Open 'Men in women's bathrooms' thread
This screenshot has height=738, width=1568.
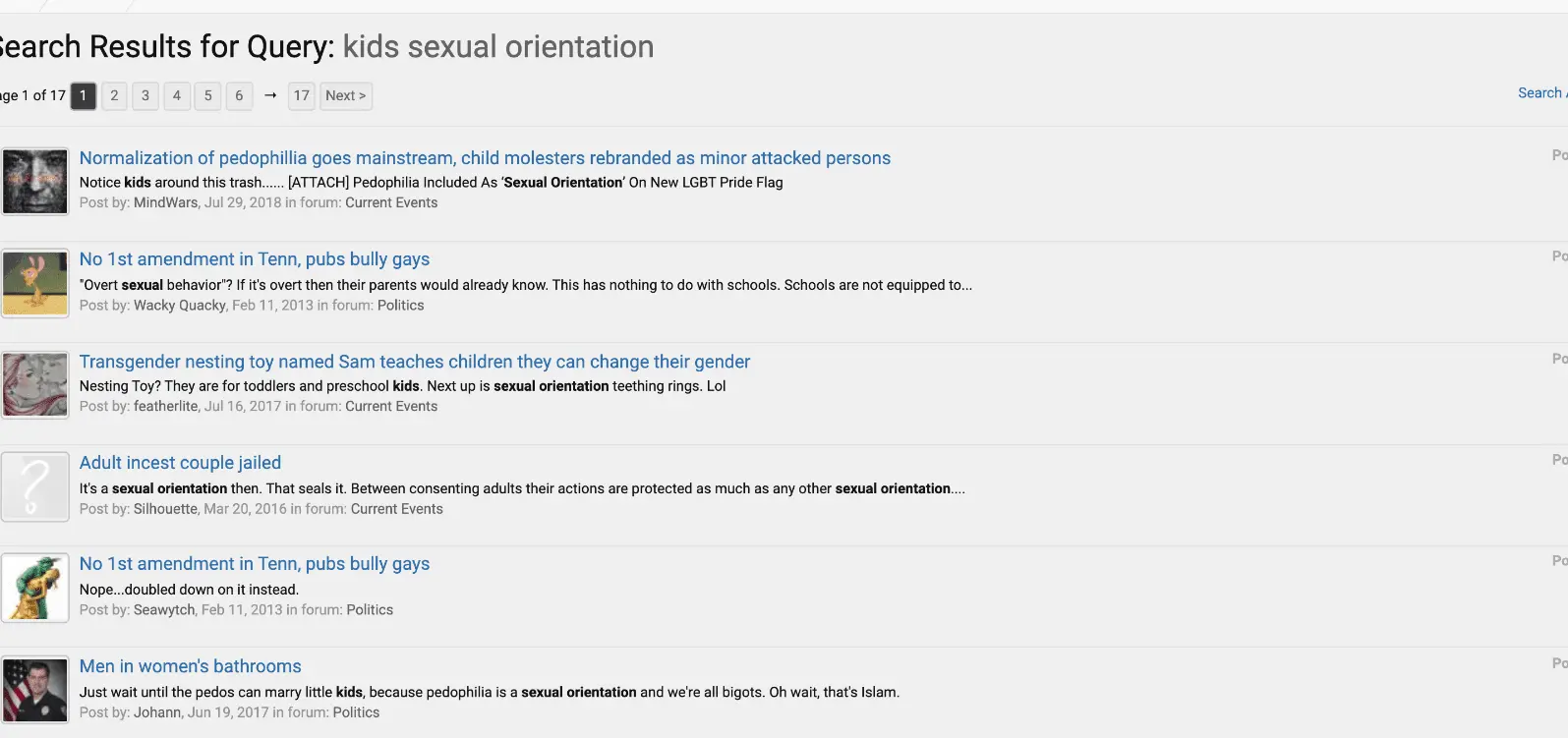point(190,666)
